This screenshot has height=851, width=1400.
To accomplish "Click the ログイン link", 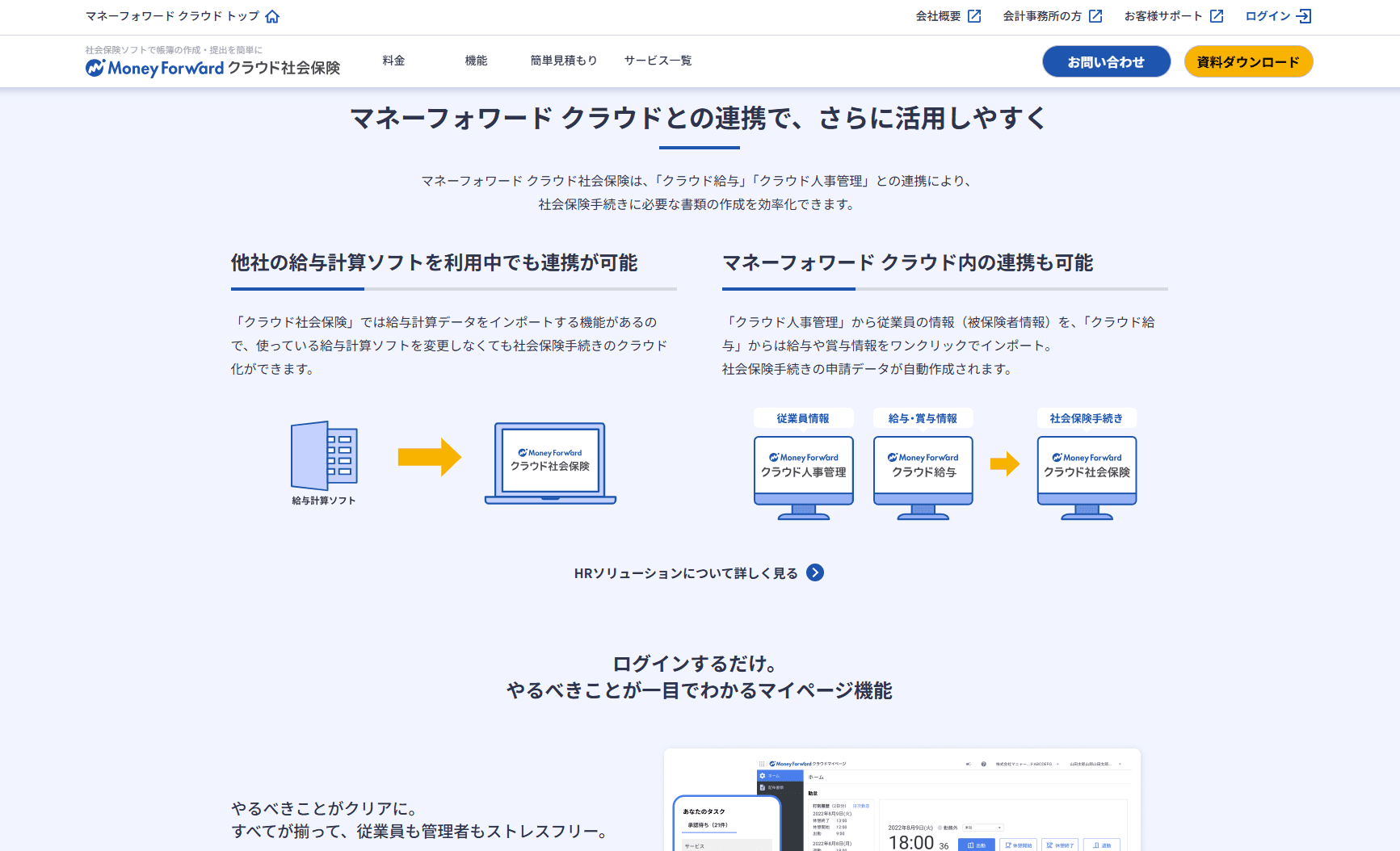I will [x=1278, y=16].
